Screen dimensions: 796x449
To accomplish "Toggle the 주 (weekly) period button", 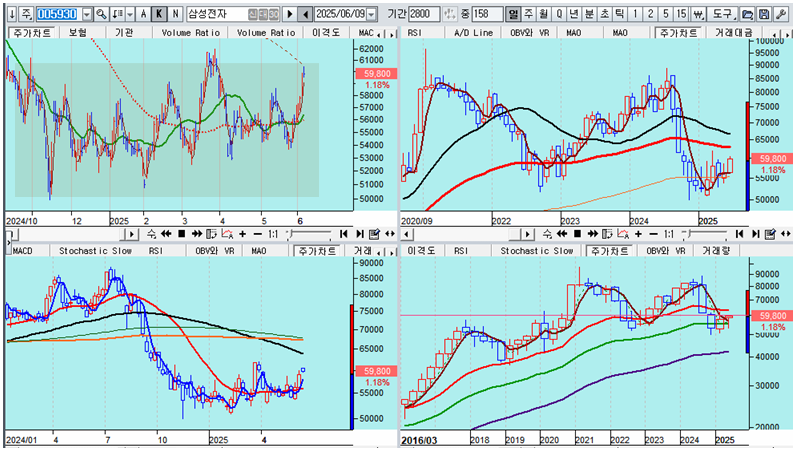I will tap(530, 14).
